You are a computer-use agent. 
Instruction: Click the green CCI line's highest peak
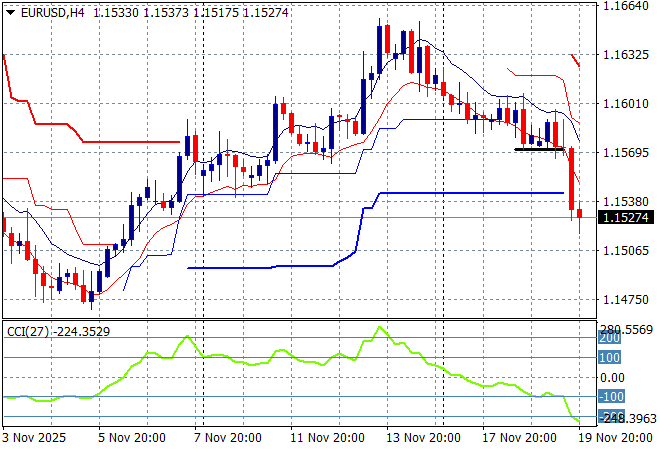(x=380, y=327)
